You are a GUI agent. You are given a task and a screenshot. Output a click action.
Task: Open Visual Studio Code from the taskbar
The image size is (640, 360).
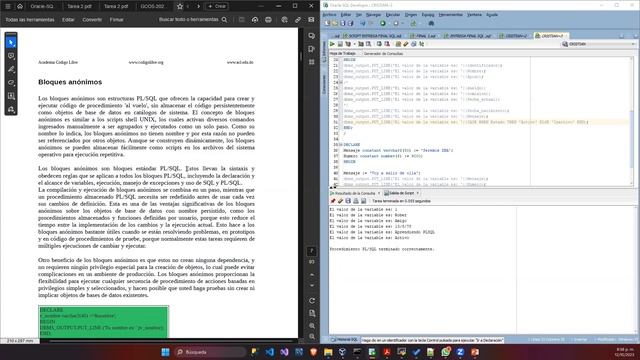click(269, 352)
